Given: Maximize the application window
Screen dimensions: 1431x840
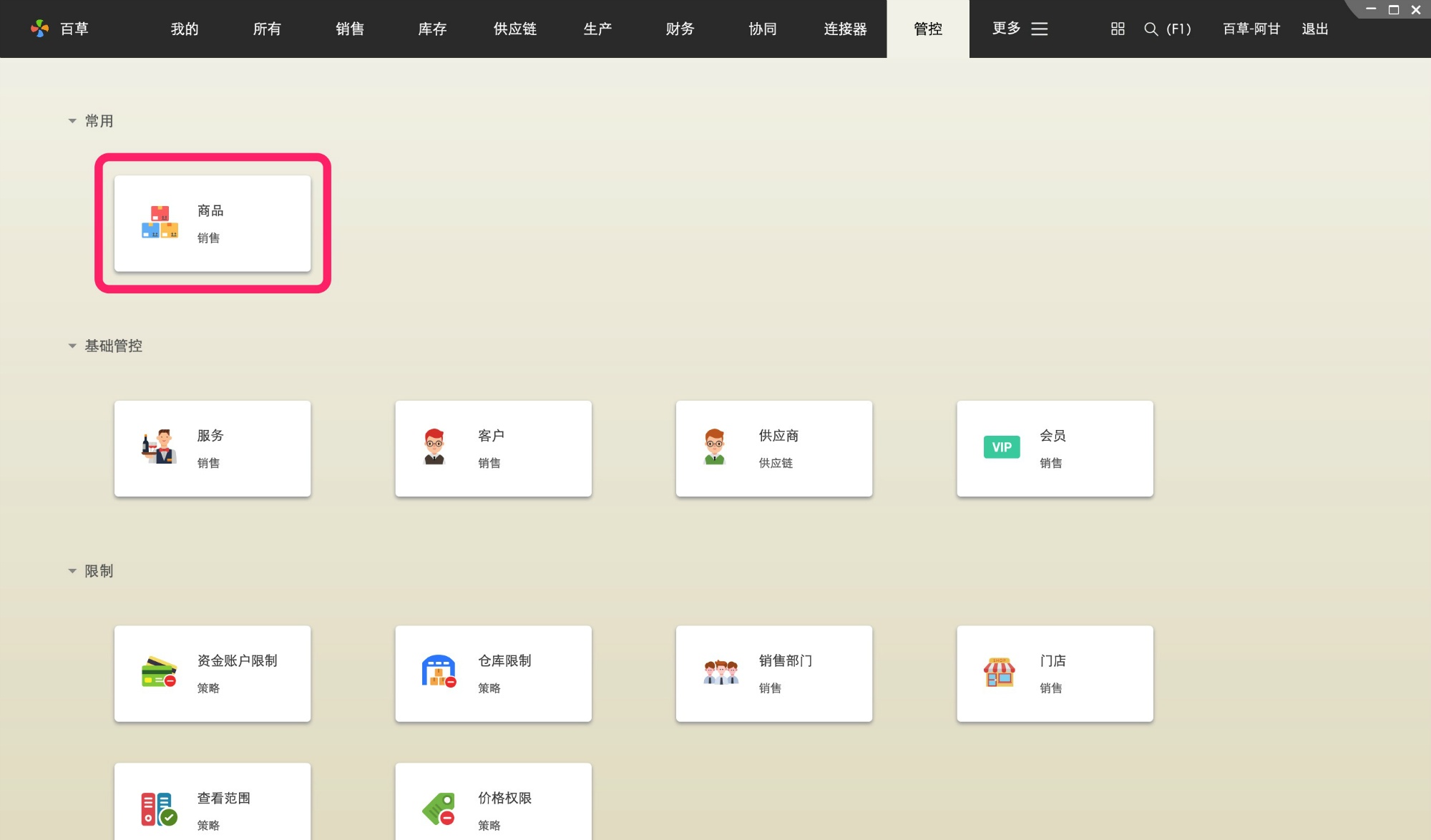Looking at the screenshot, I should coord(1394,9).
